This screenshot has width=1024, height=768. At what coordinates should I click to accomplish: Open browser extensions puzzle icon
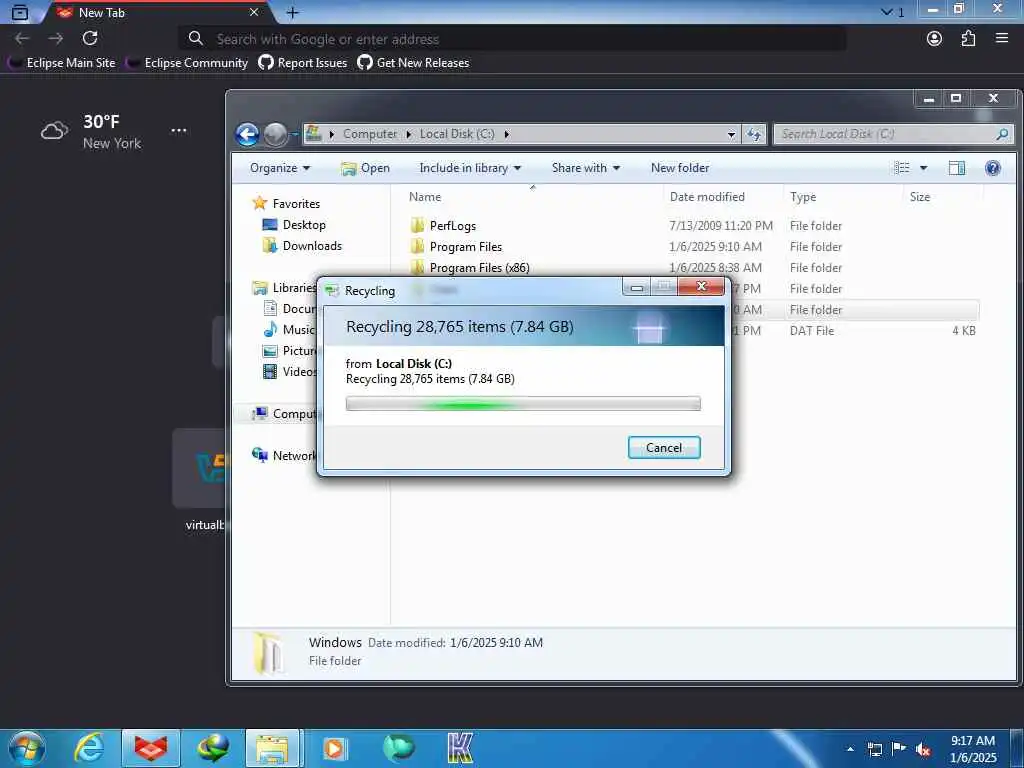point(968,39)
